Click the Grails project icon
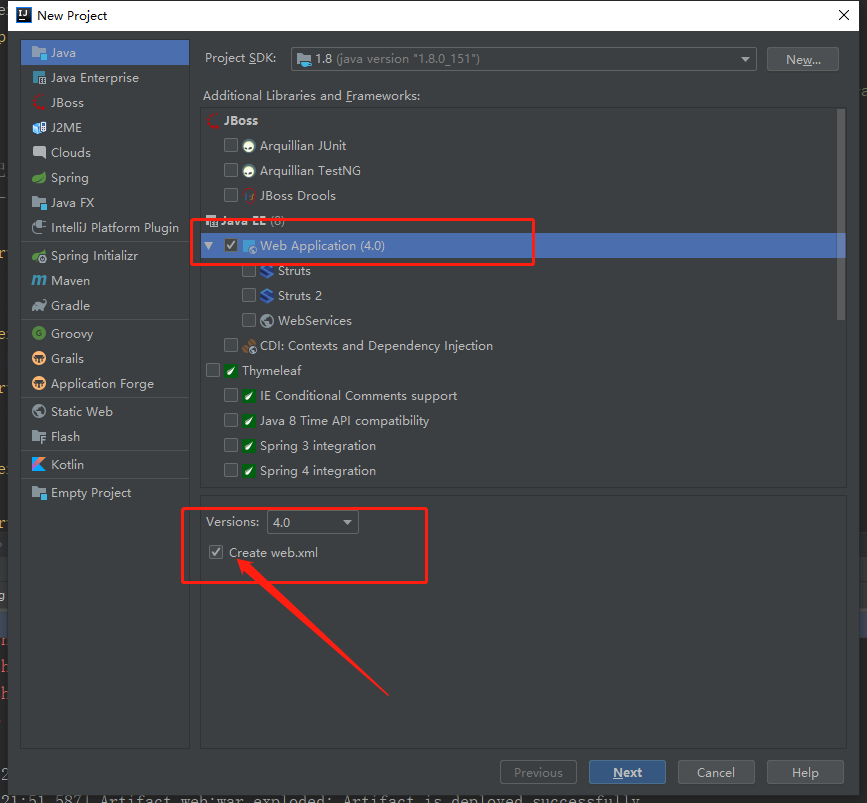Image resolution: width=867 pixels, height=803 pixels. [x=39, y=359]
